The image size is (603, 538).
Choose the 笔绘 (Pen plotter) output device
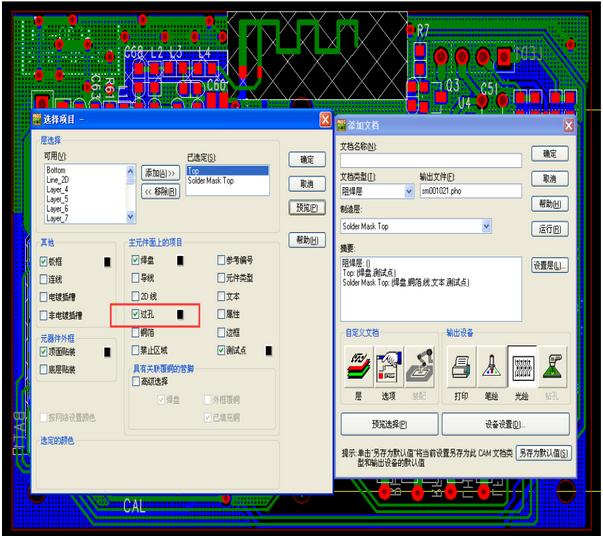point(491,370)
